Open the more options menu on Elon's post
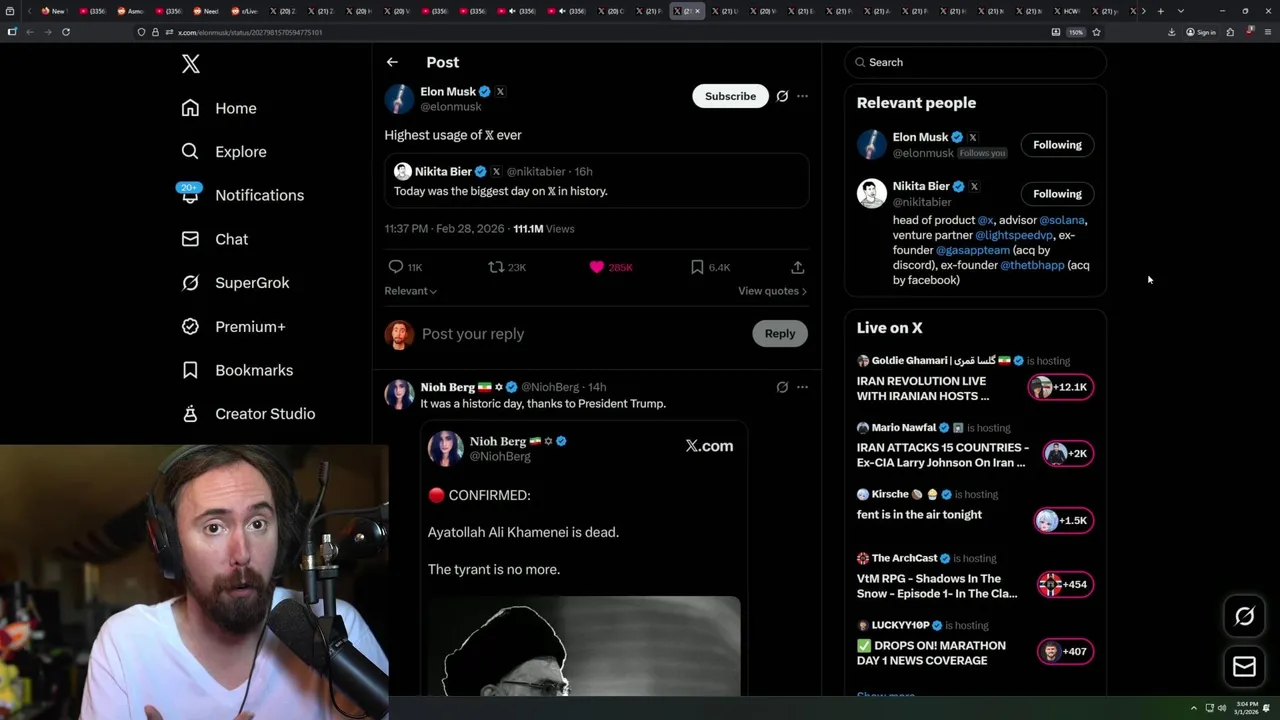Image resolution: width=1280 pixels, height=720 pixels. [802, 96]
